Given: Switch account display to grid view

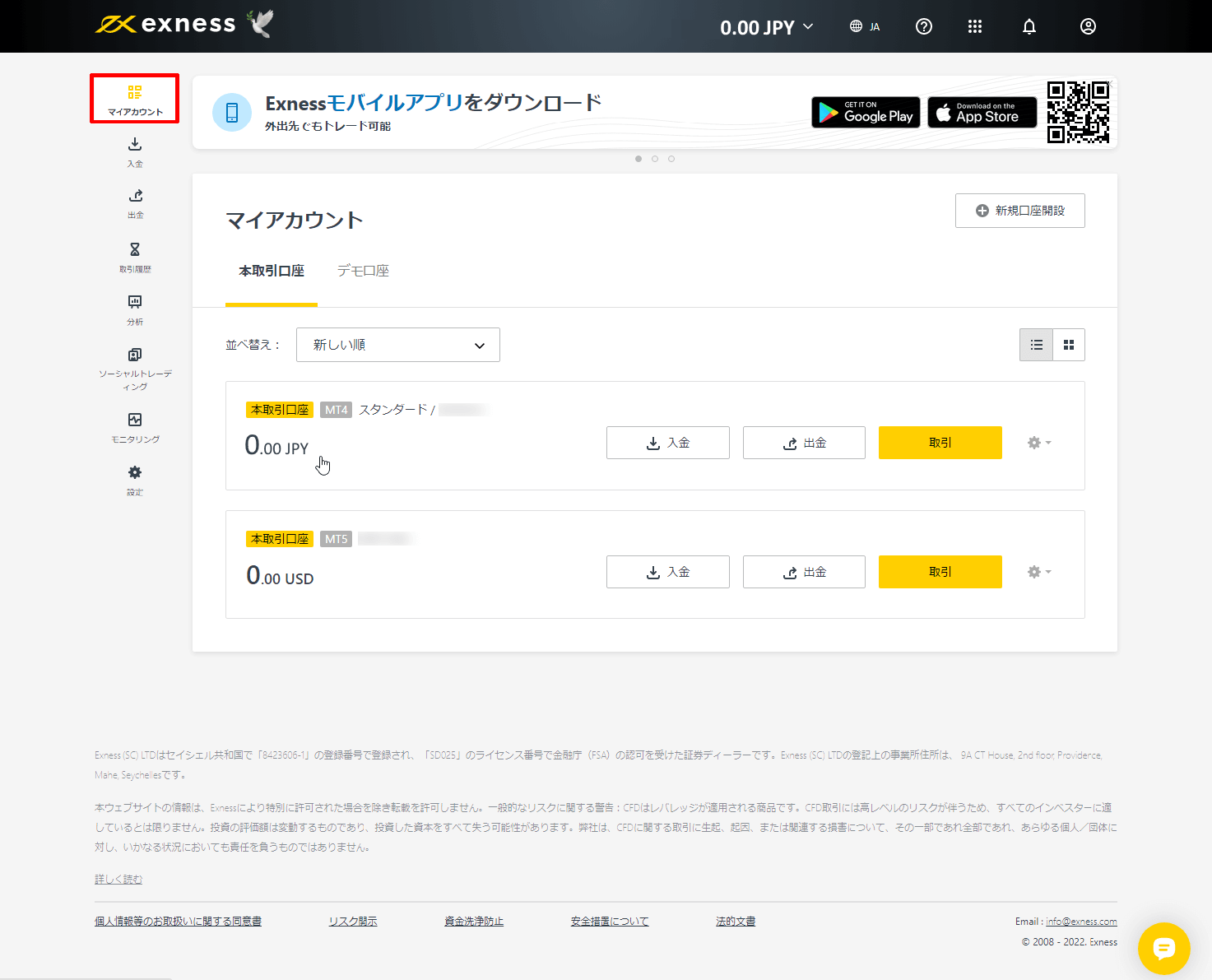Looking at the screenshot, I should pos(1068,344).
